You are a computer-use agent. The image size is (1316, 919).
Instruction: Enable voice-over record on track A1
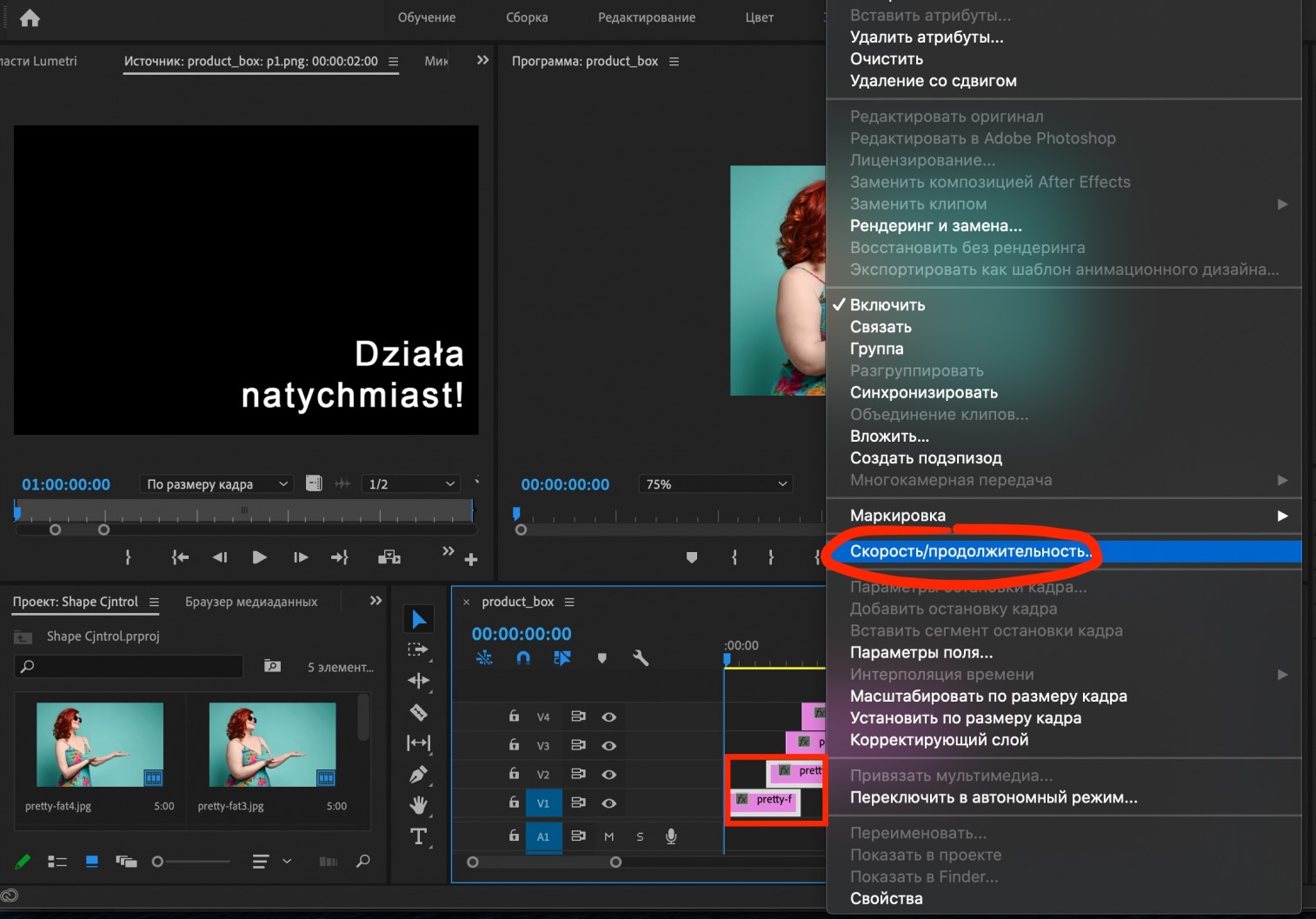coord(671,836)
